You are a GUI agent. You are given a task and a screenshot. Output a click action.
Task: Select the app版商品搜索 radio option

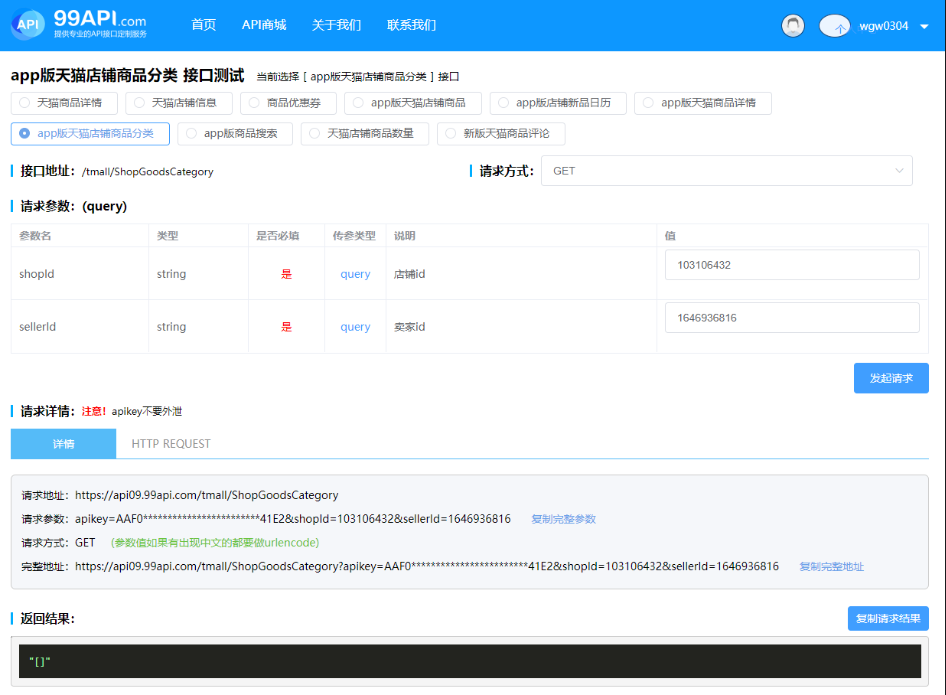point(235,133)
